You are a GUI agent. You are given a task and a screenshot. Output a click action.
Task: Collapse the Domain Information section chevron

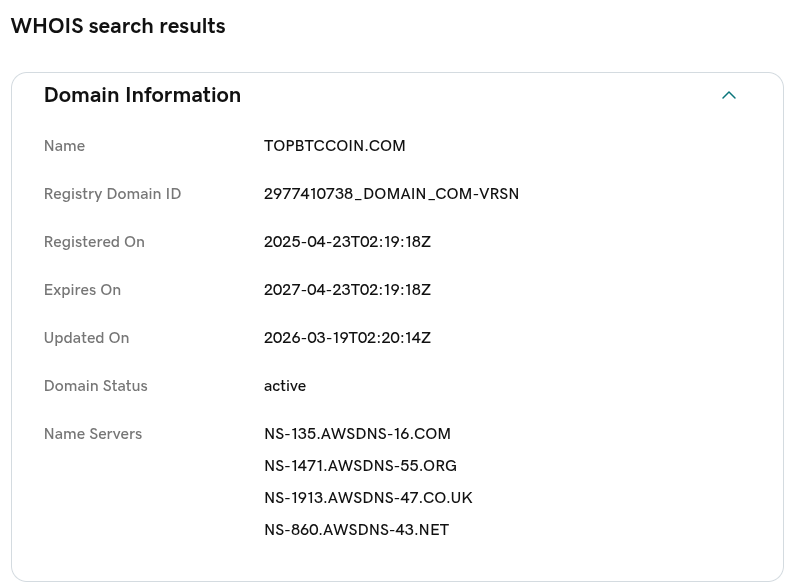[x=729, y=96]
